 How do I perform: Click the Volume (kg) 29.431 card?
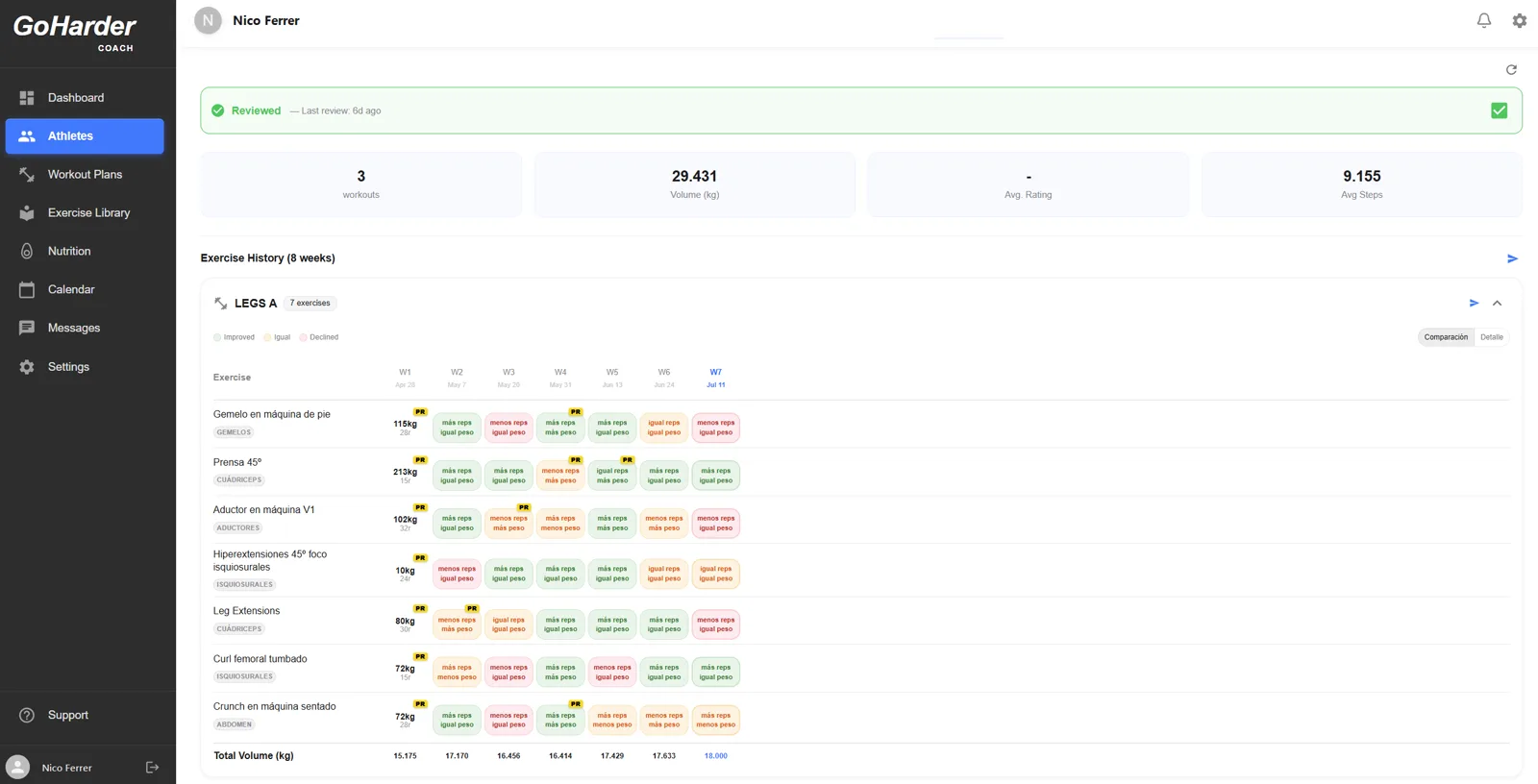[x=695, y=184]
